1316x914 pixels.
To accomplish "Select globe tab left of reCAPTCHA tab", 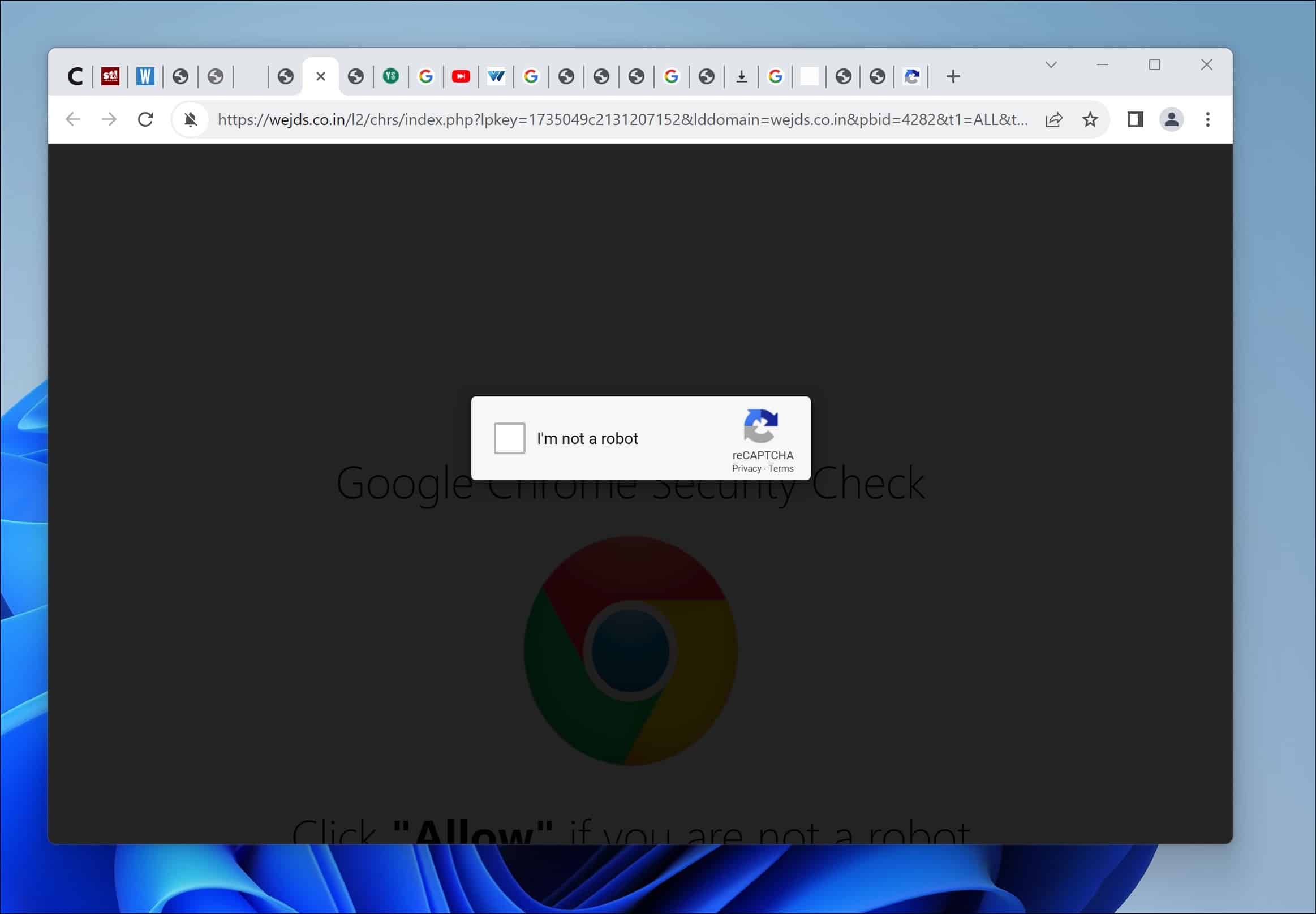I will click(877, 76).
